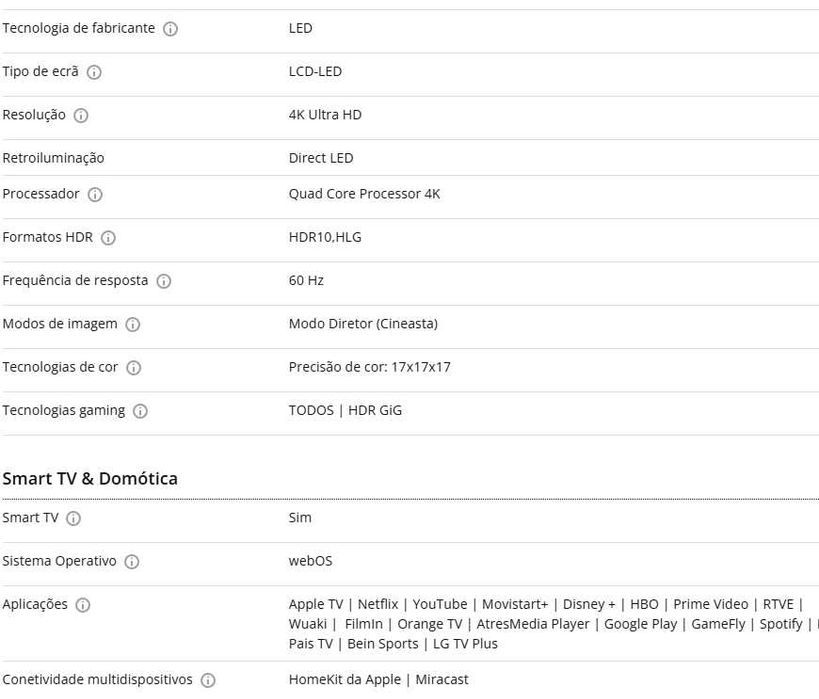This screenshot has width=819, height=699.
Task: Click the info icon next to Smart TV
Action: [x=74, y=518]
